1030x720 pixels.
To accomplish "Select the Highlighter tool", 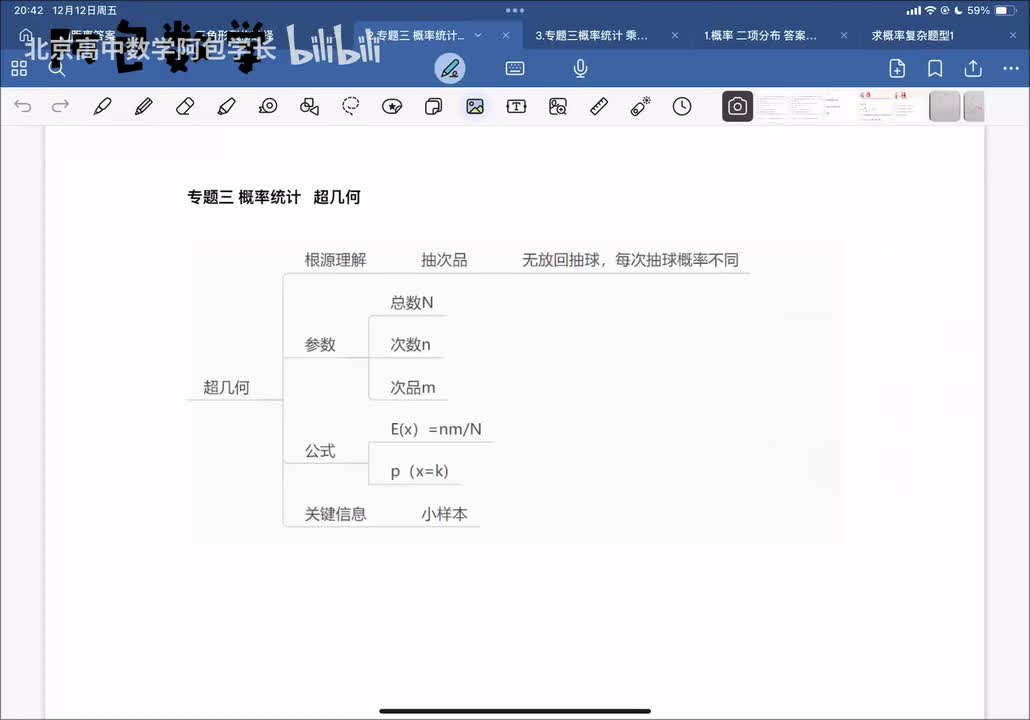I will tap(227, 106).
